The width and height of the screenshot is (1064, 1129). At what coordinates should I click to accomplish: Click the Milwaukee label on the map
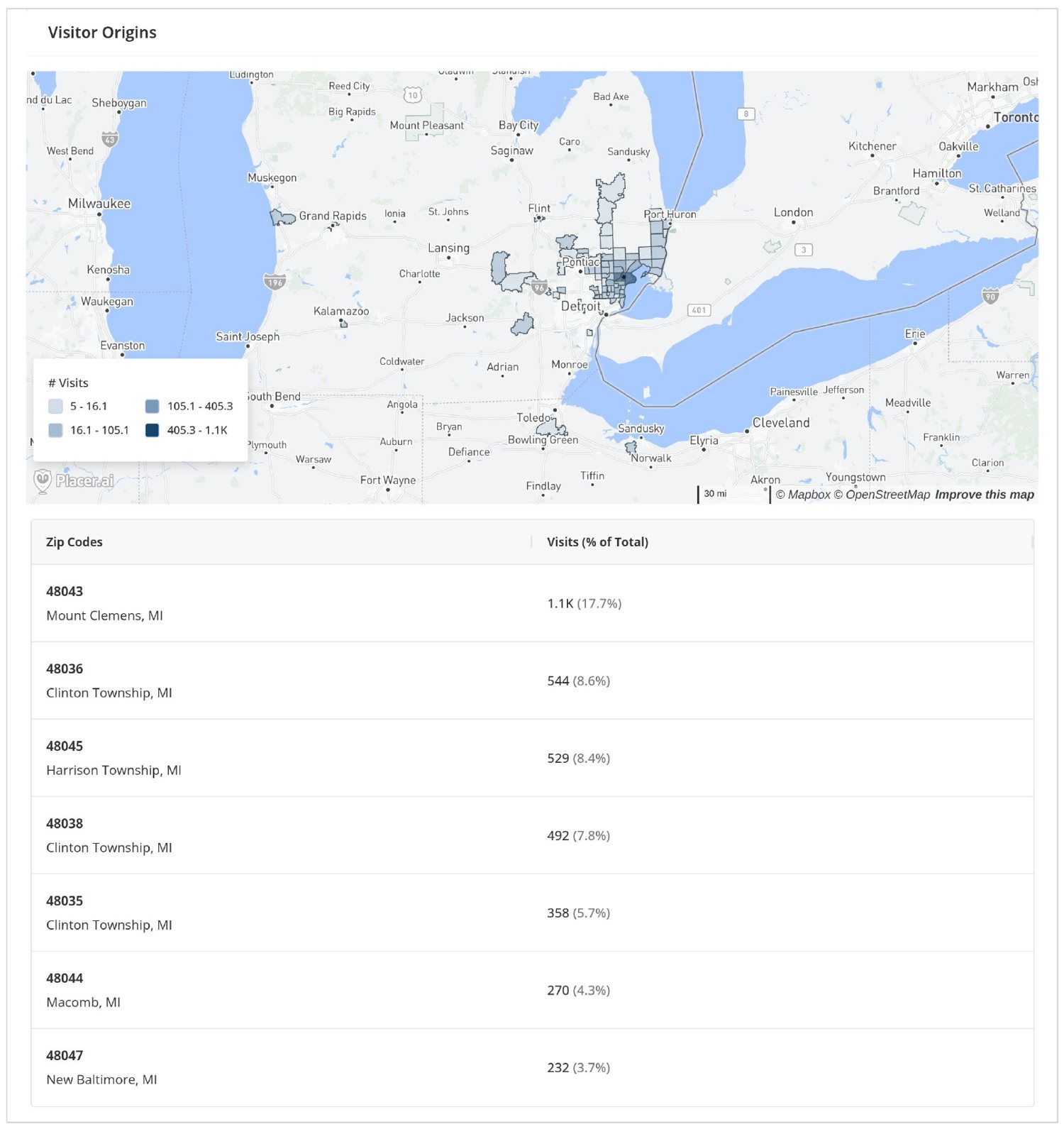[99, 204]
